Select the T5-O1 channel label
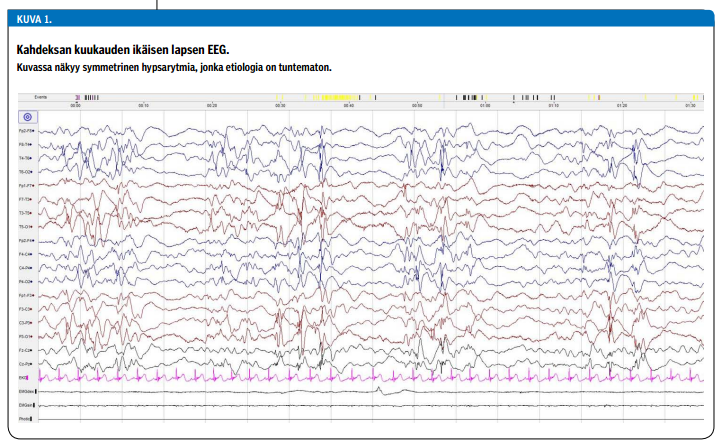The image size is (721, 444). pyautogui.click(x=25, y=227)
